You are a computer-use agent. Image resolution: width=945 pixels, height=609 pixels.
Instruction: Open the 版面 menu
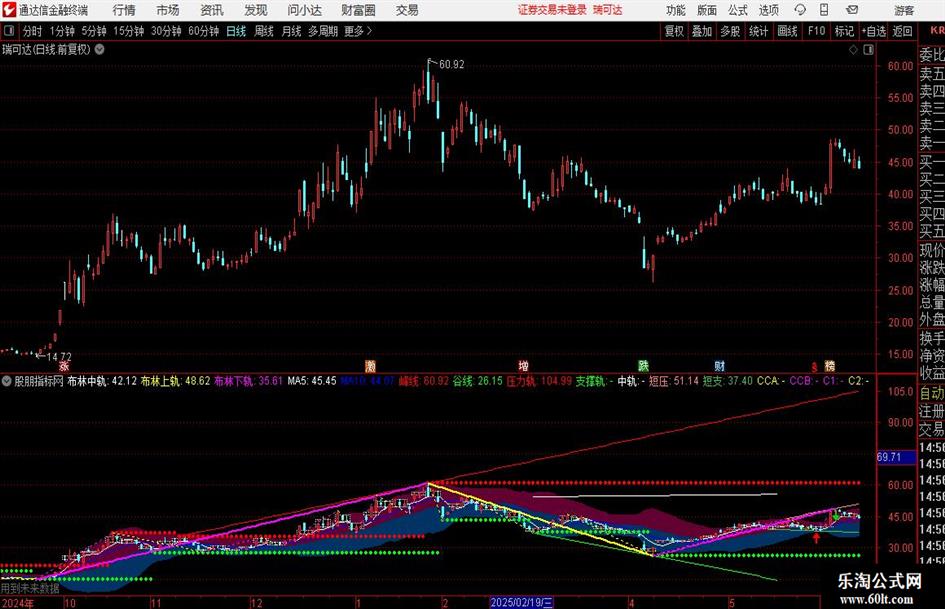pos(706,10)
